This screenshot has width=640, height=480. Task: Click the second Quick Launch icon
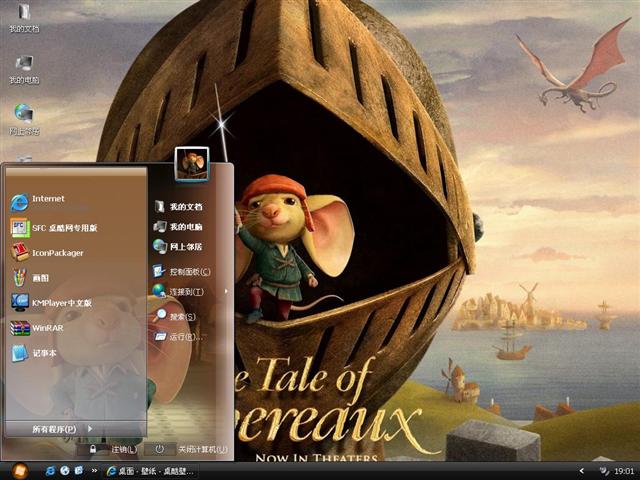(x=65, y=471)
